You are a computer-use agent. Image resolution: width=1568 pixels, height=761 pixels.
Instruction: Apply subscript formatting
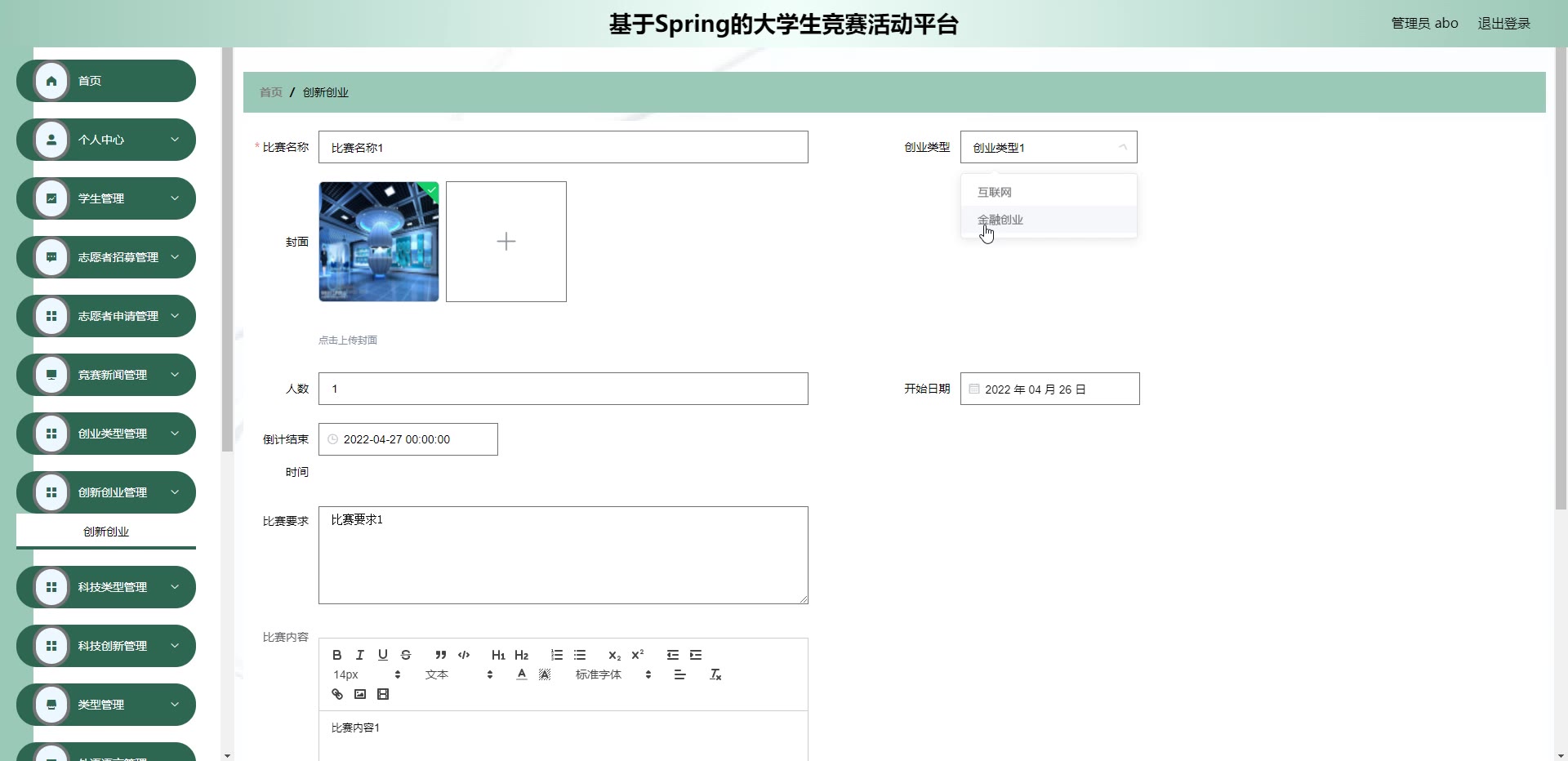pyautogui.click(x=614, y=655)
